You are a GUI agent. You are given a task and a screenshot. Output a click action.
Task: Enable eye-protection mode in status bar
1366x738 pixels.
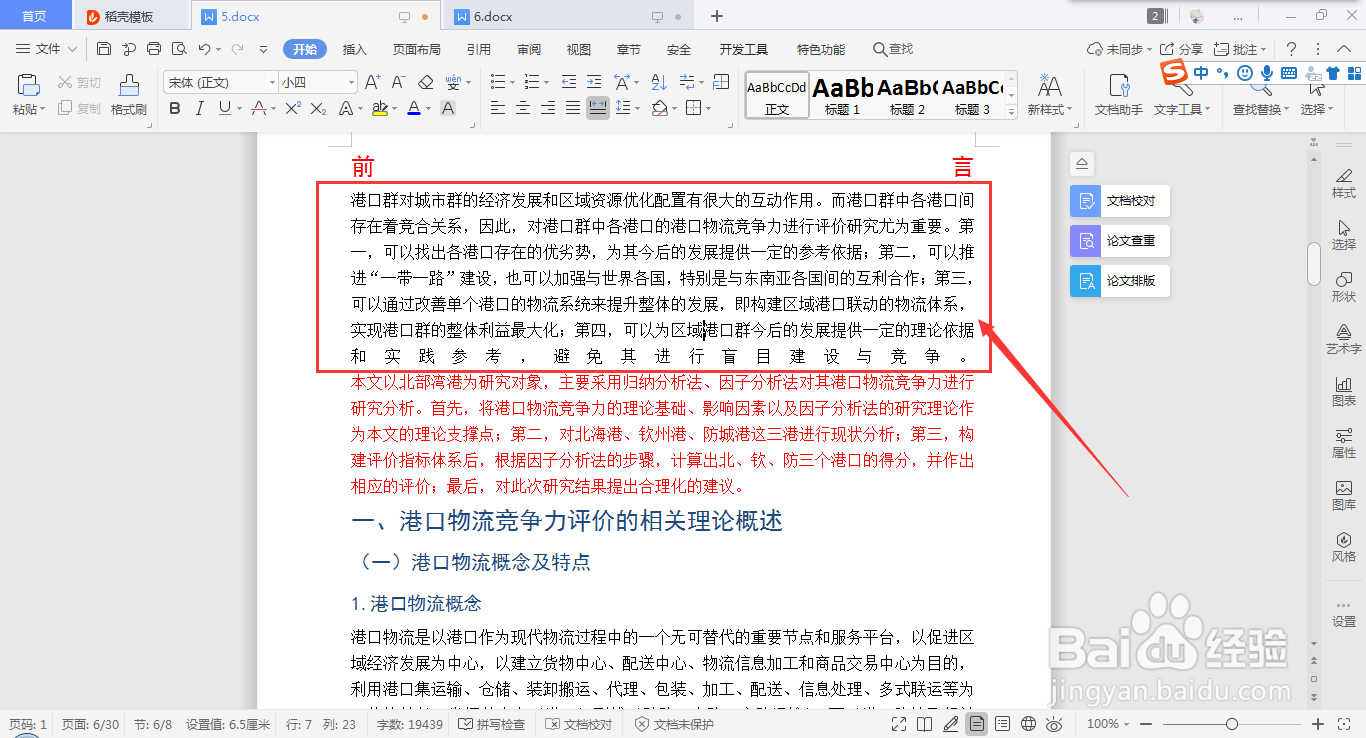(1053, 723)
